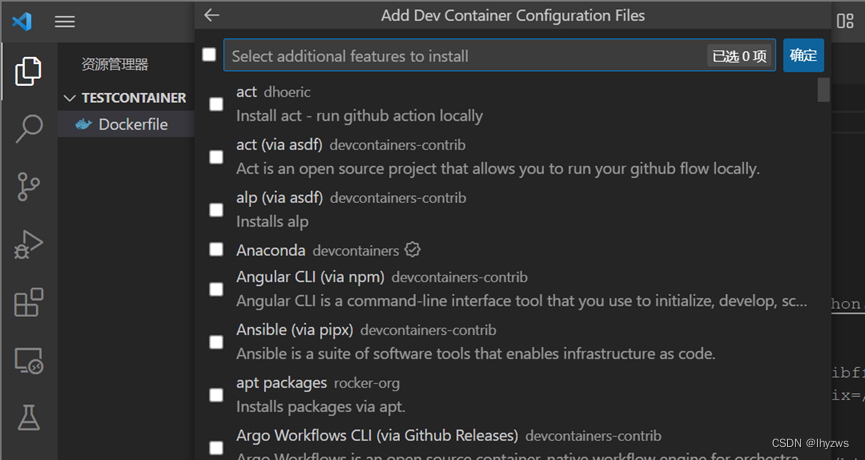
Task: Open the Extensions view
Action: 28,302
